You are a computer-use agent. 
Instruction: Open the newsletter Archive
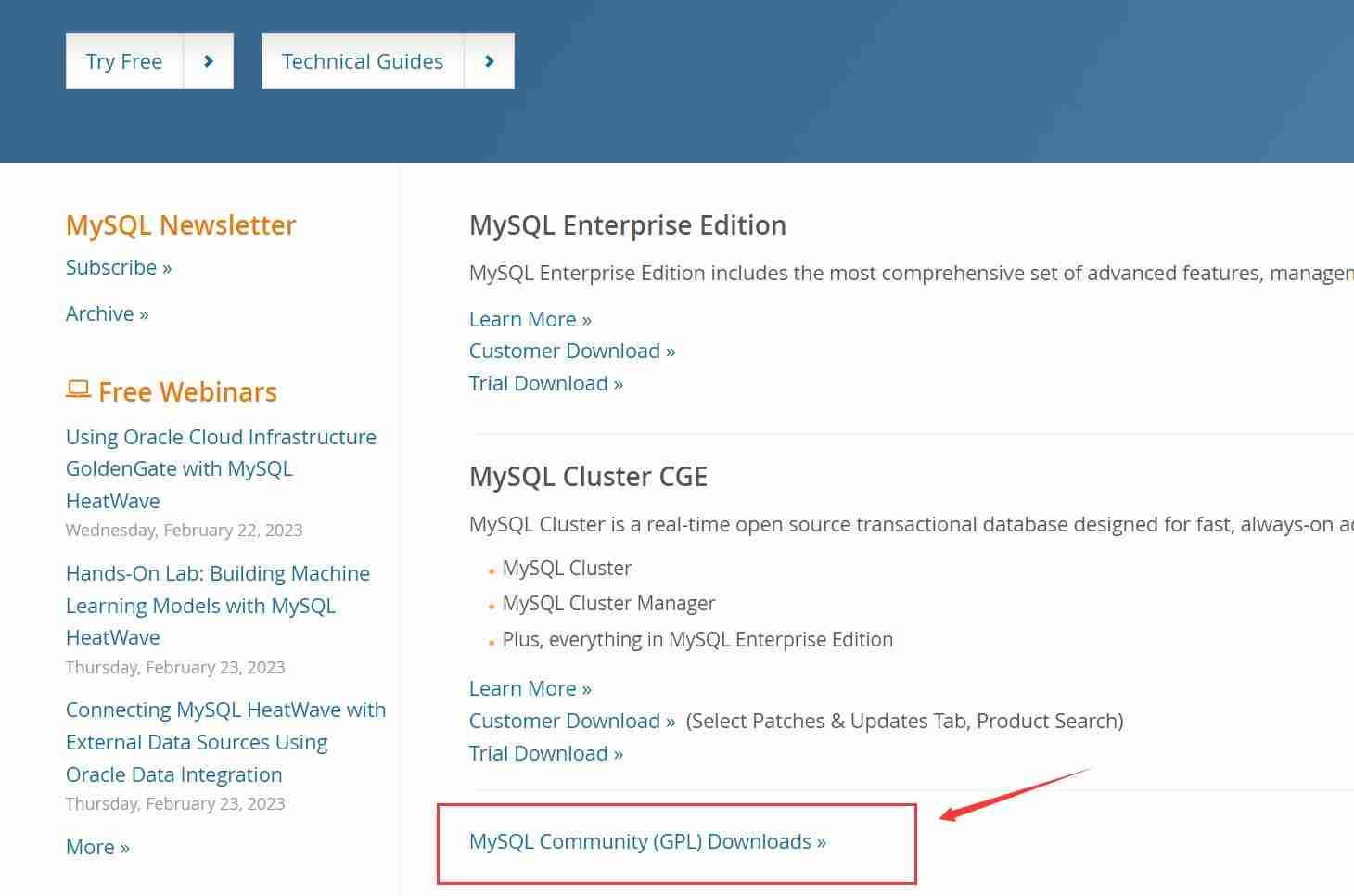99,314
